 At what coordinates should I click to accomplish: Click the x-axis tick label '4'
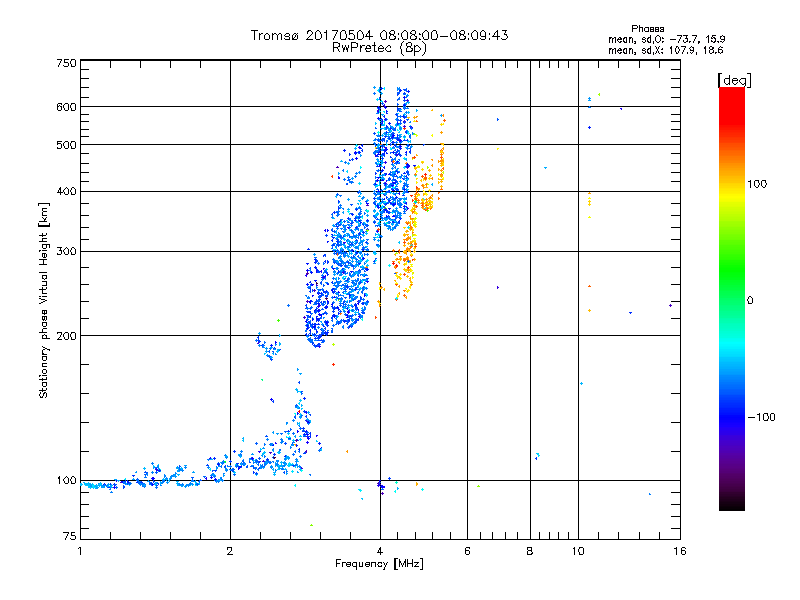pyautogui.click(x=380, y=551)
